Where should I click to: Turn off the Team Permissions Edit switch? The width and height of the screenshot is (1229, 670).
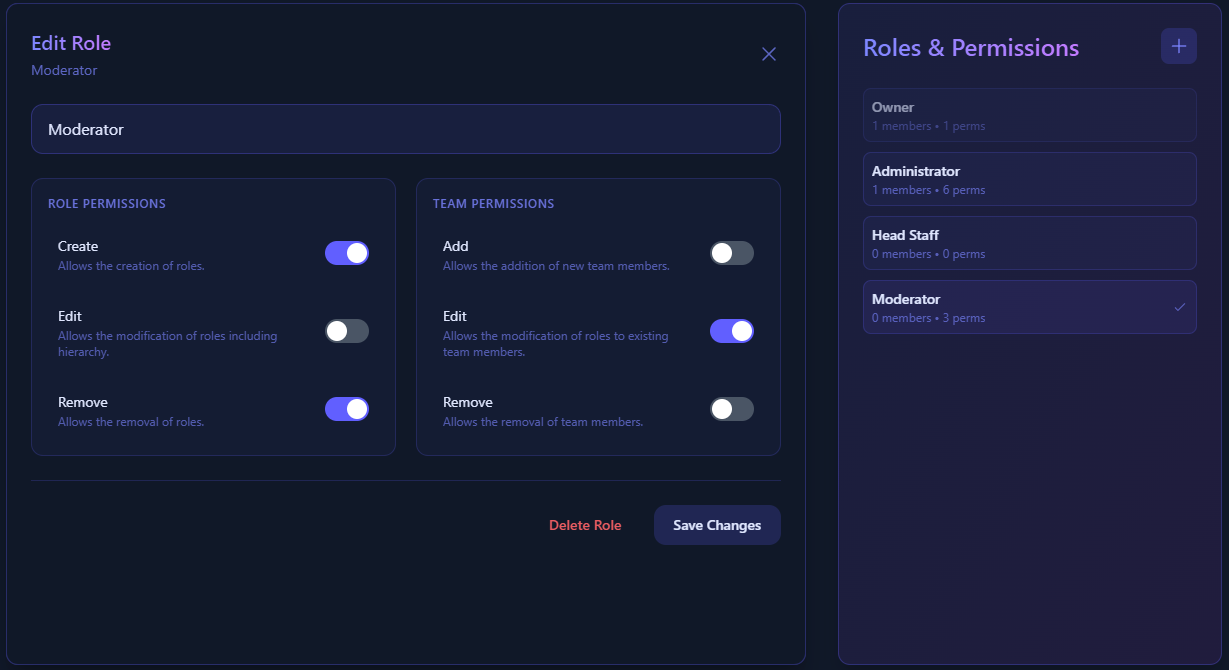click(732, 331)
